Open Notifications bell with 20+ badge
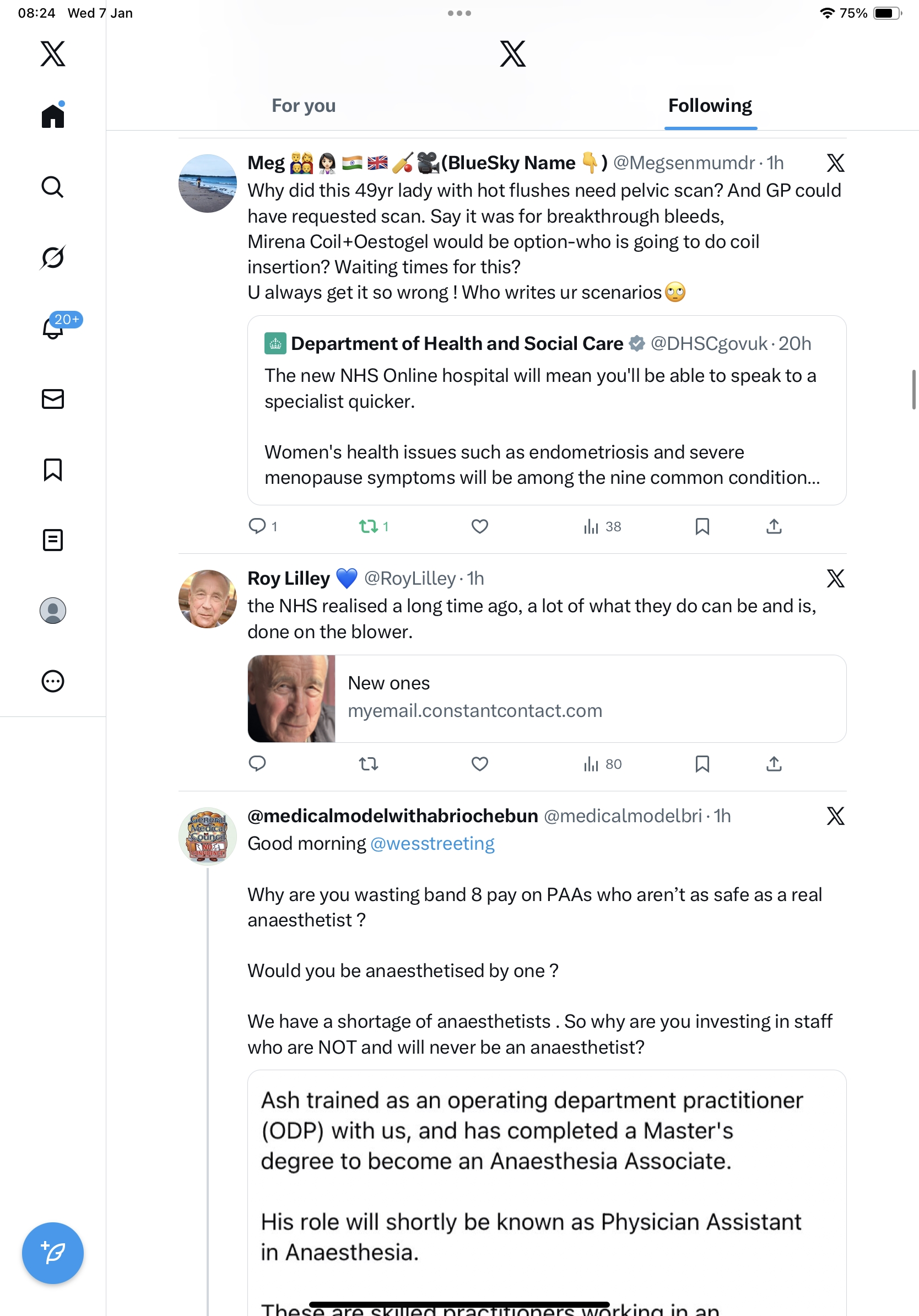 [54, 328]
